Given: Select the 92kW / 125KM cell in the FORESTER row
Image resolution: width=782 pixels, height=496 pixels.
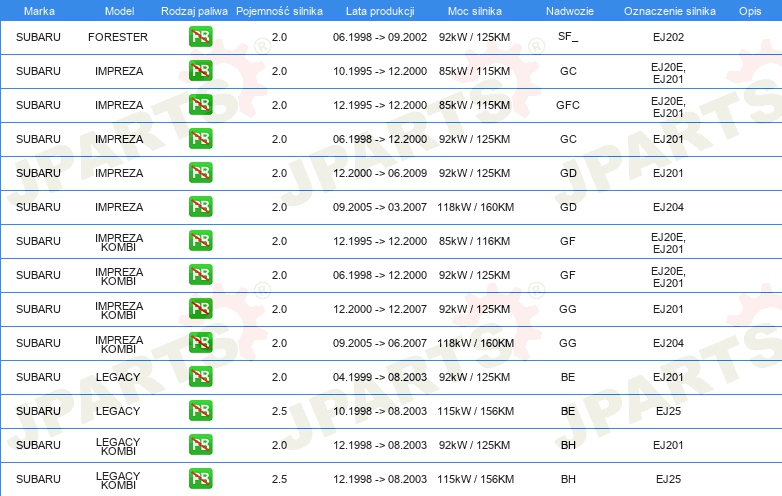Looking at the screenshot, I should tap(474, 37).
